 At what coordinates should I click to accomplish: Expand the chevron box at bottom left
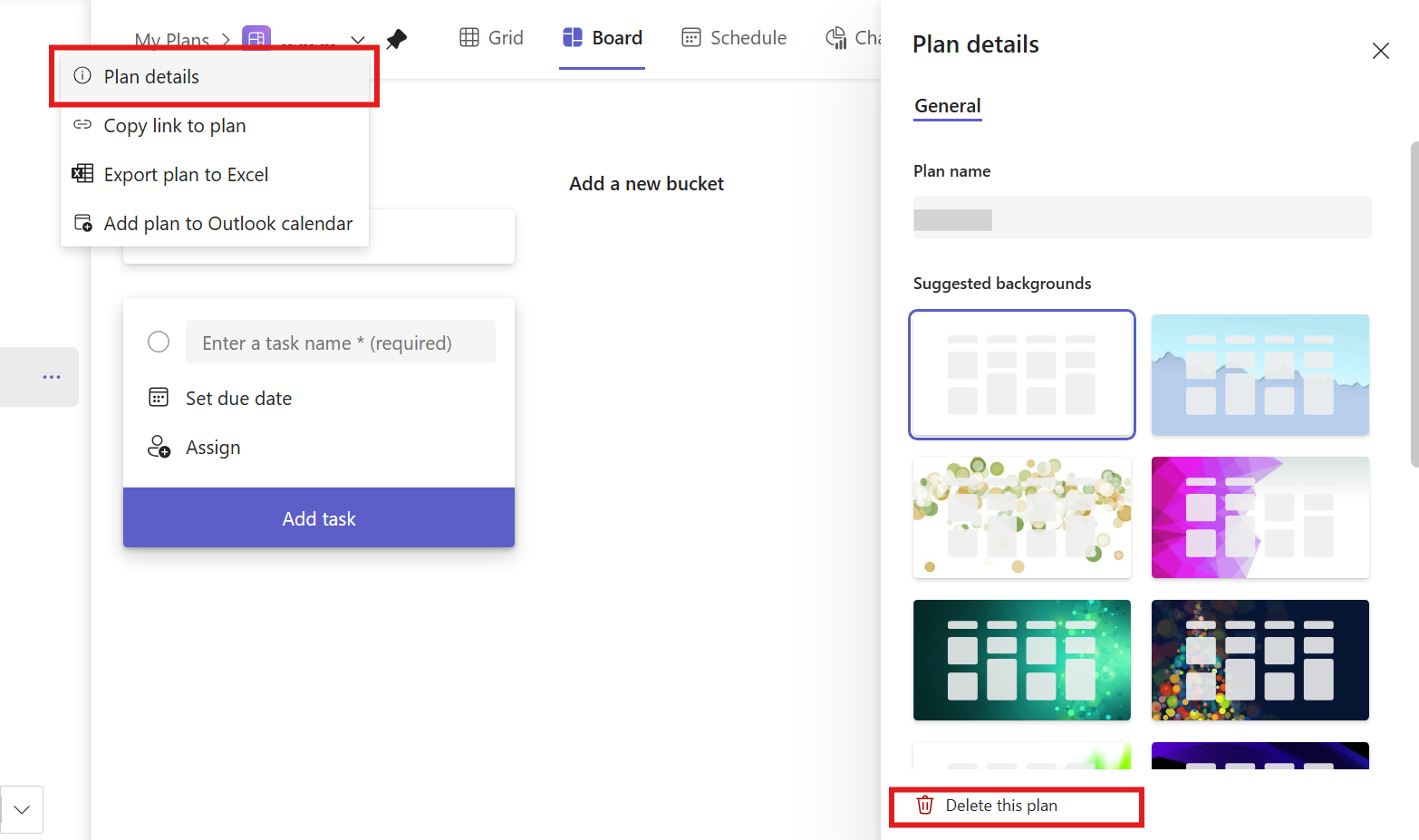[22, 809]
